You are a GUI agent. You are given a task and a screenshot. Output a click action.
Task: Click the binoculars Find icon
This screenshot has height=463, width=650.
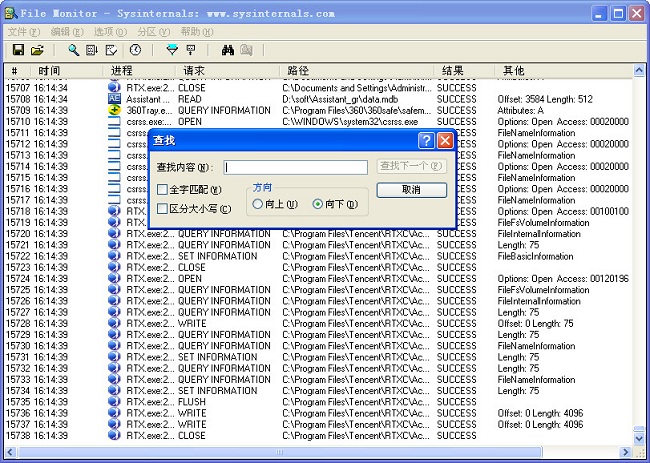[x=227, y=49]
